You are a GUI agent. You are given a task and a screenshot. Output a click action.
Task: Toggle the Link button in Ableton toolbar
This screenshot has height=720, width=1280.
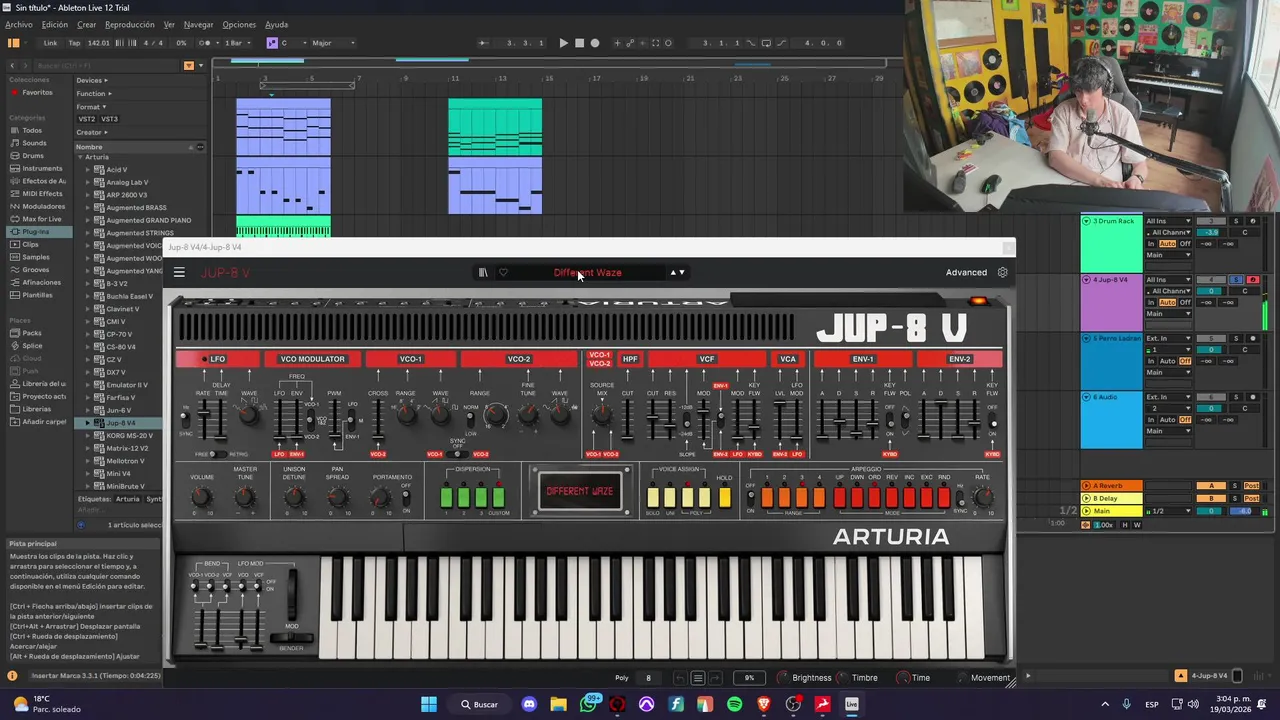(50, 43)
